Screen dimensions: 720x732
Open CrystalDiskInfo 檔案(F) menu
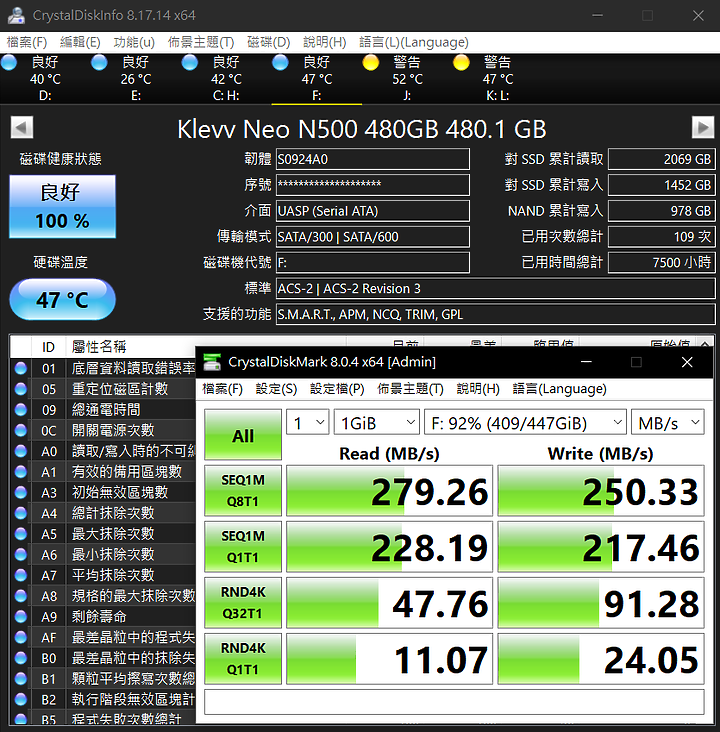(27, 42)
